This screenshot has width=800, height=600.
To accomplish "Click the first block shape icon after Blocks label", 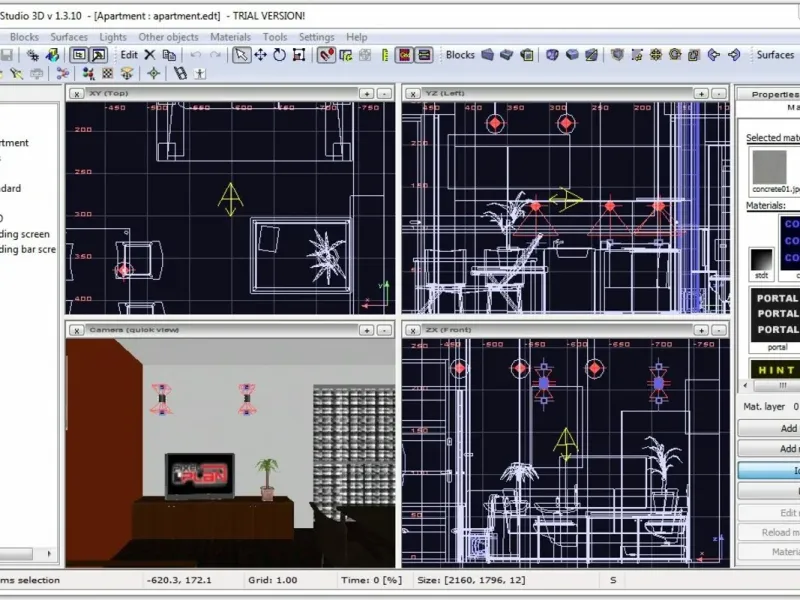I will (x=488, y=55).
